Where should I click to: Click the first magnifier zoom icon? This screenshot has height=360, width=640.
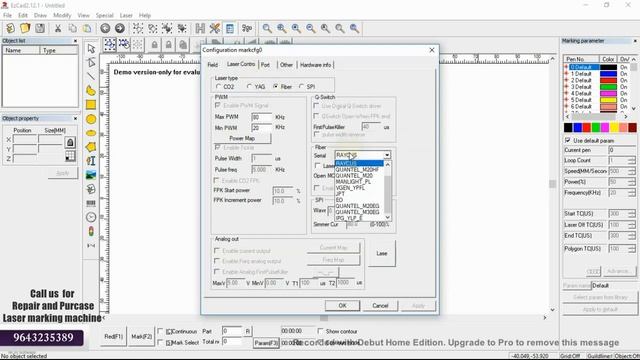267,28
